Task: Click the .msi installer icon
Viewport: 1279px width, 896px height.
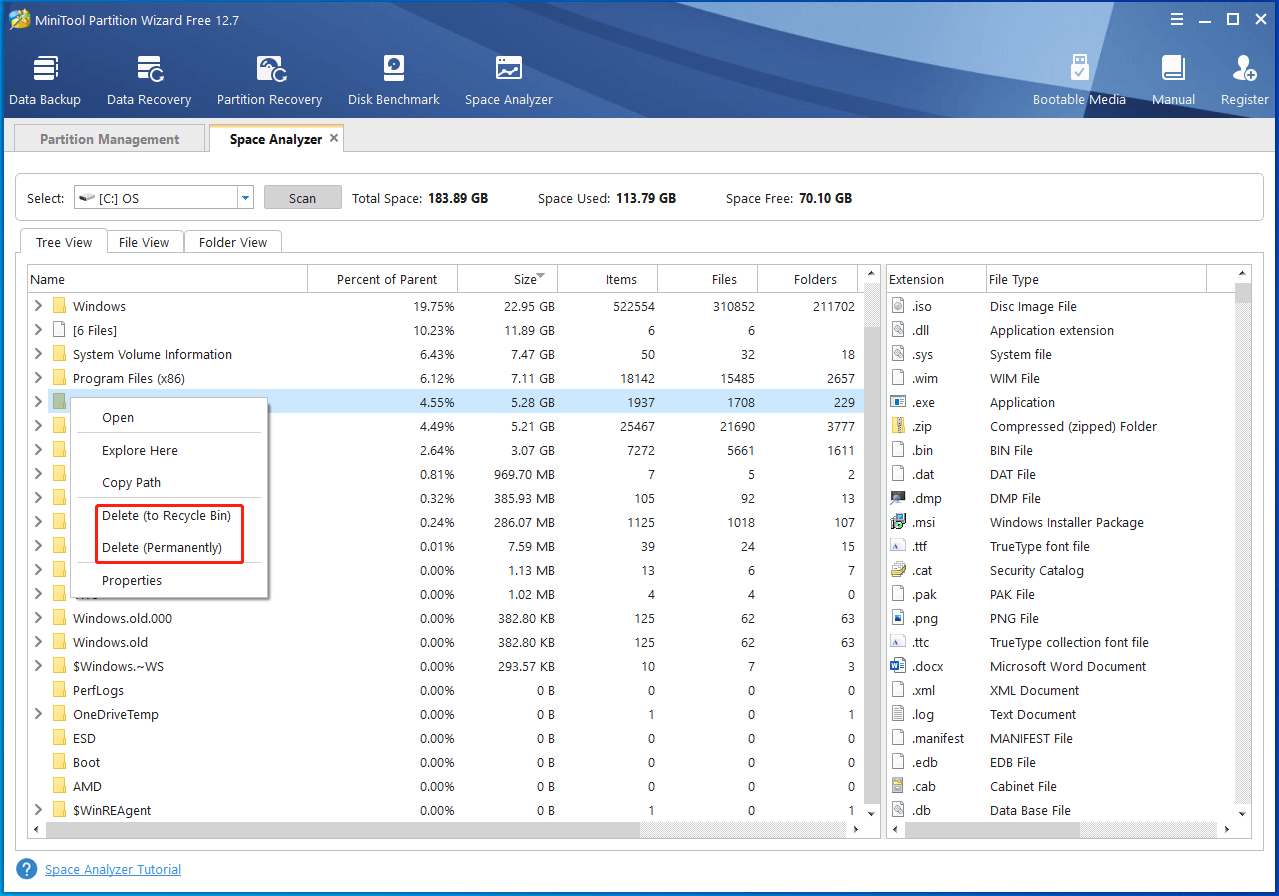Action: pyautogui.click(x=898, y=522)
